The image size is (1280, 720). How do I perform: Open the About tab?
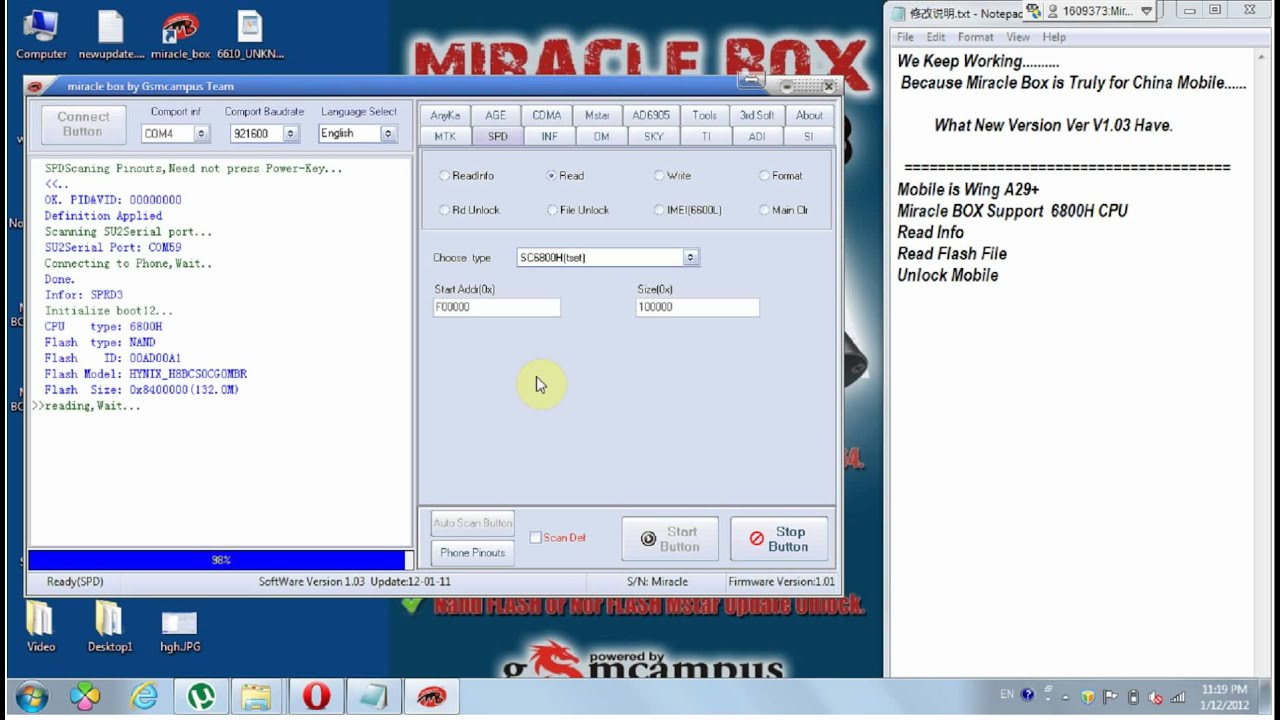[809, 115]
